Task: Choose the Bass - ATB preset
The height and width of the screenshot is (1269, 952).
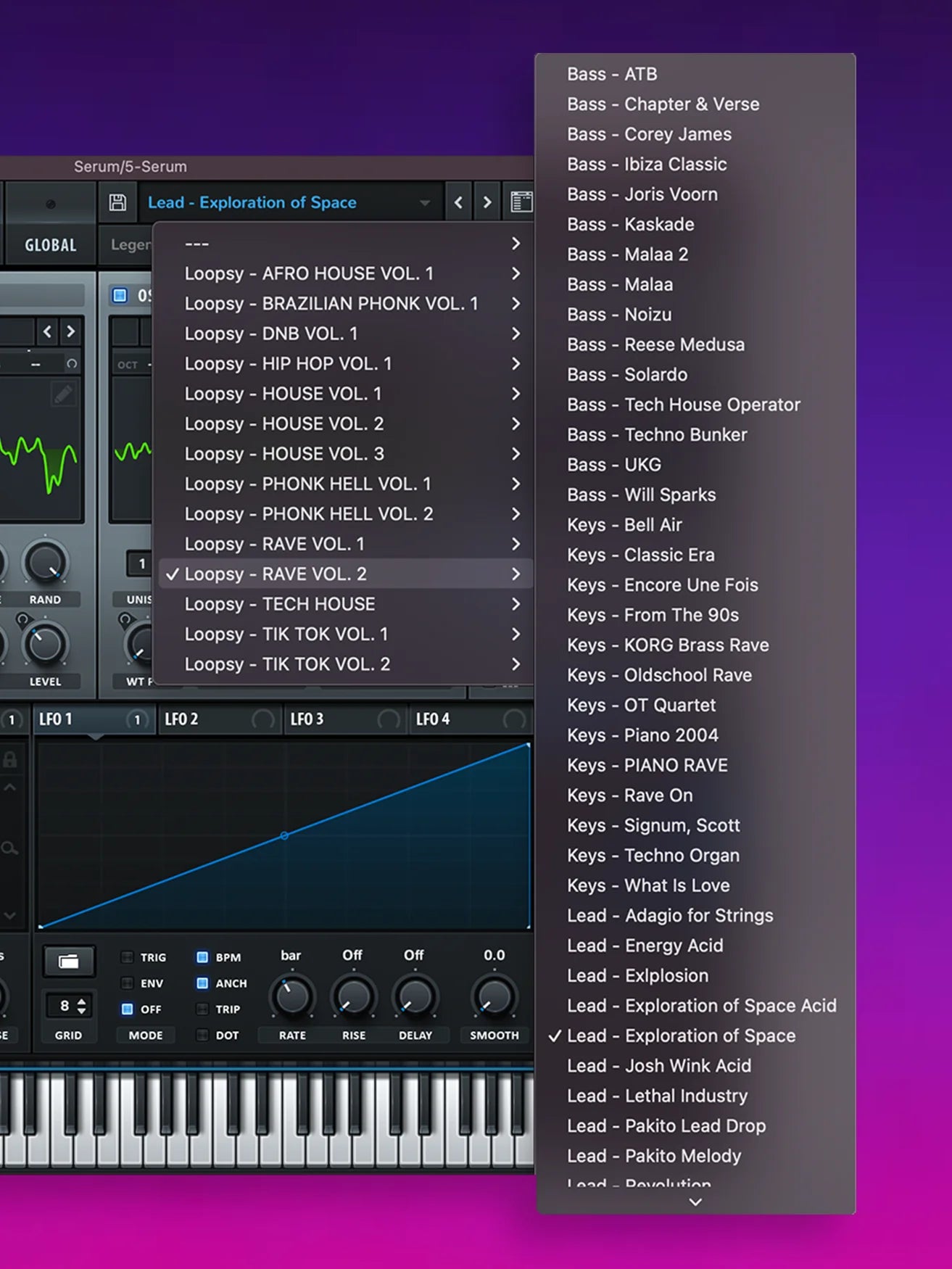Action: [695, 74]
